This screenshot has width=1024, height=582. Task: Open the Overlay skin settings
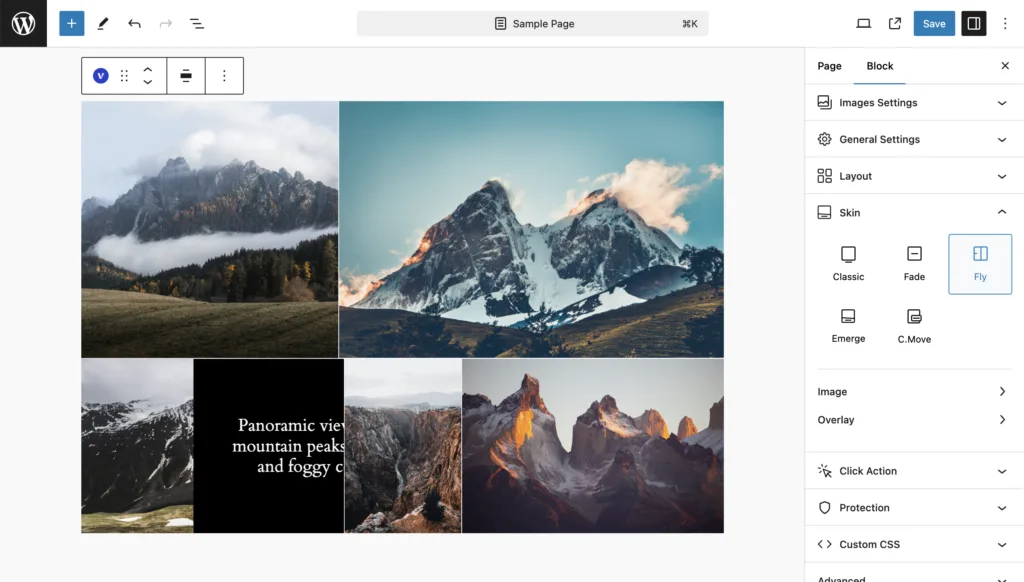(x=912, y=419)
